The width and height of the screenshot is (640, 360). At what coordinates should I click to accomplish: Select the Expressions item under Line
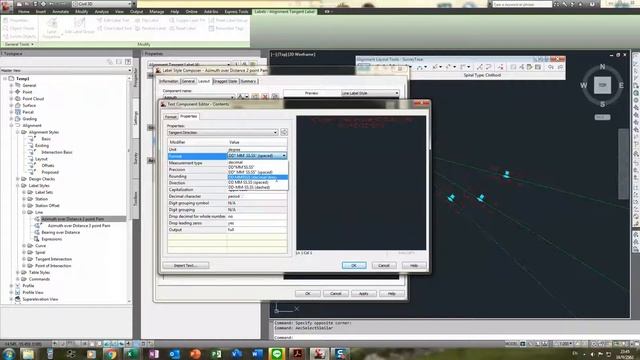[51, 239]
